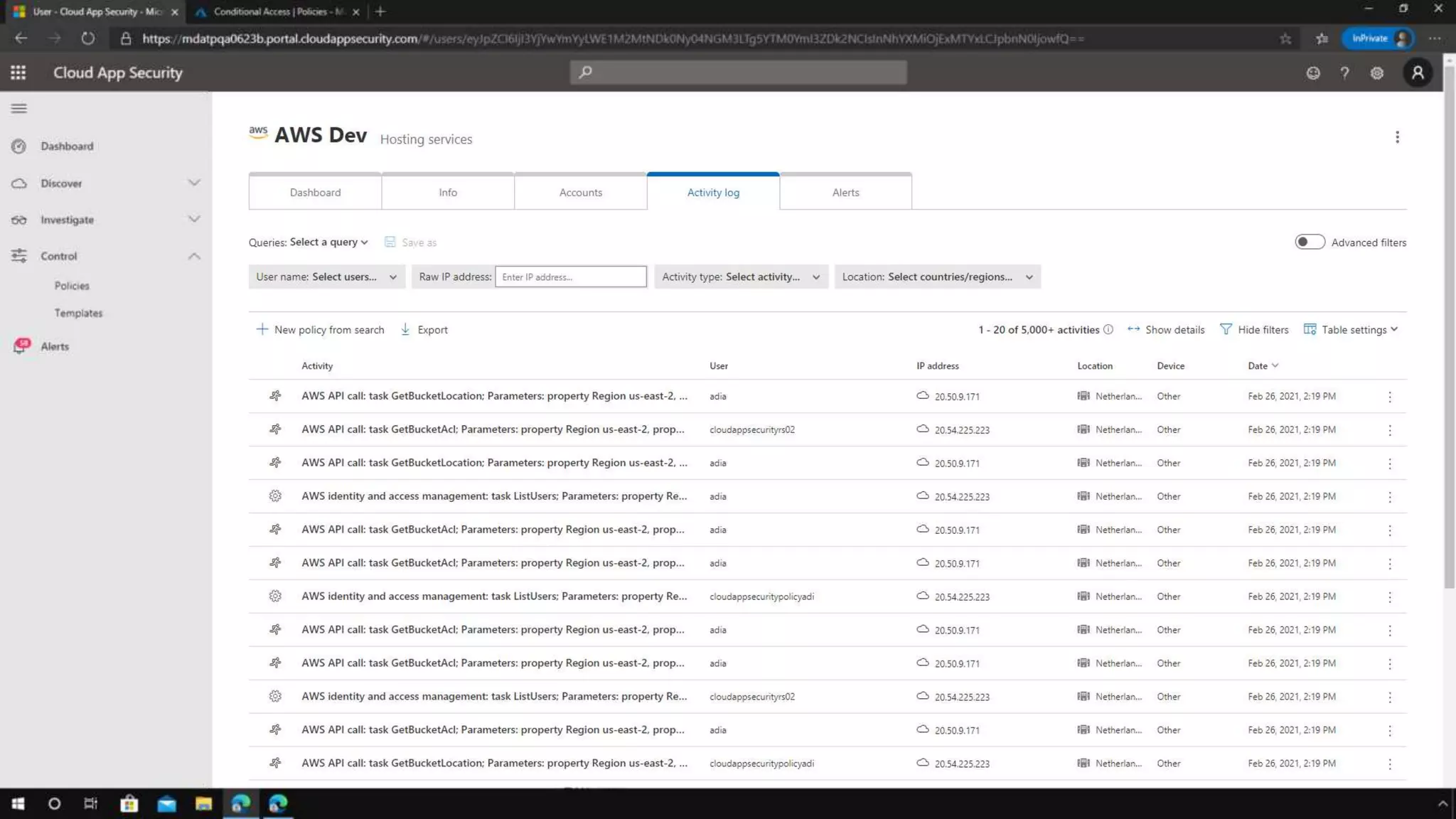This screenshot has width=1456, height=819.
Task: Add page to favorites star icon
Action: [x=1285, y=38]
